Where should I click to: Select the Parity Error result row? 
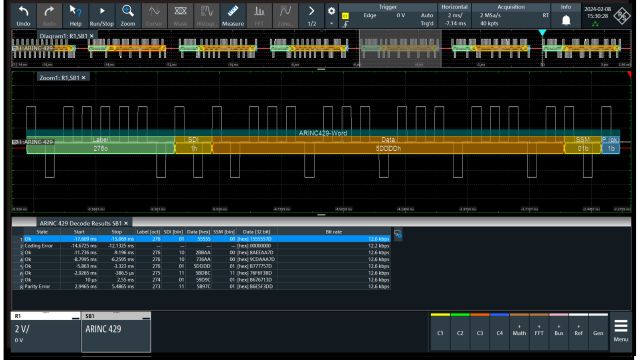[202, 287]
